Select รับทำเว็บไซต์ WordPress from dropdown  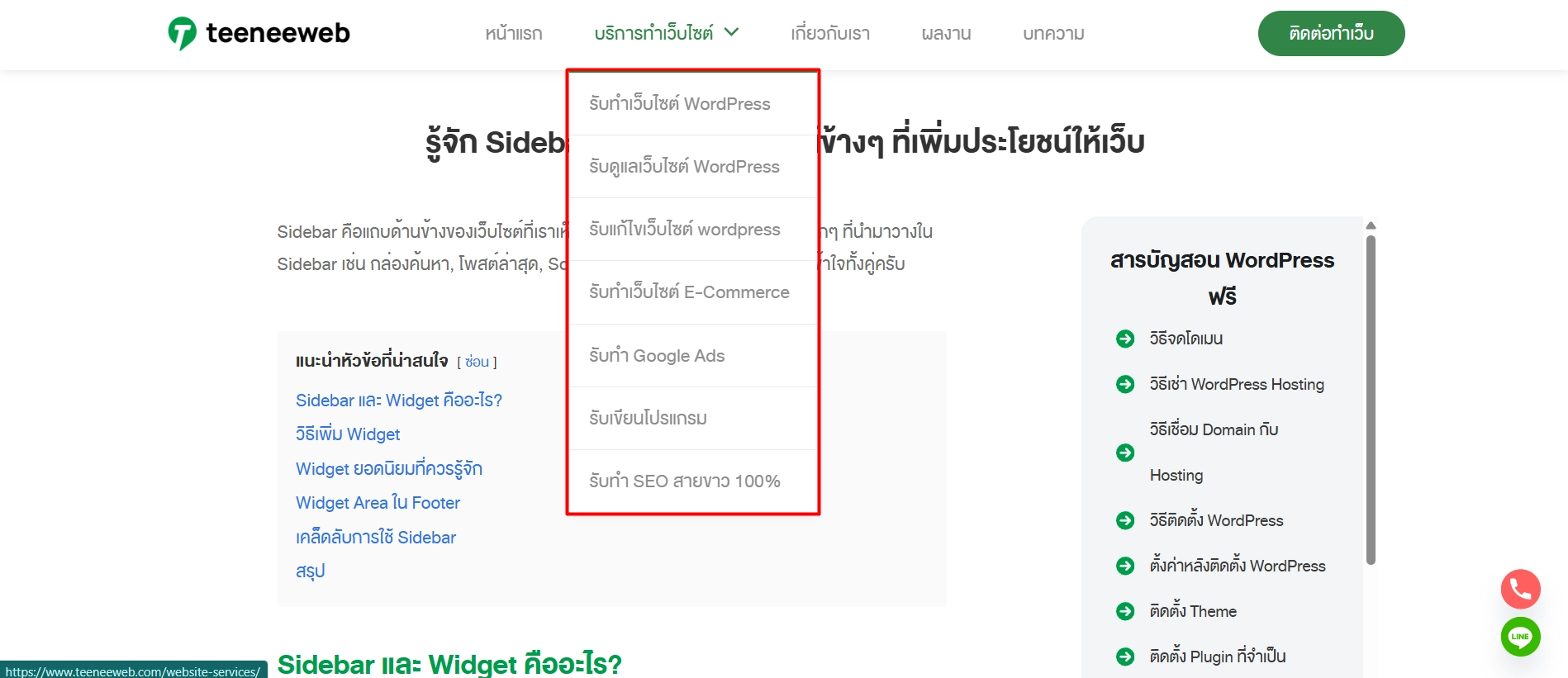click(x=693, y=104)
